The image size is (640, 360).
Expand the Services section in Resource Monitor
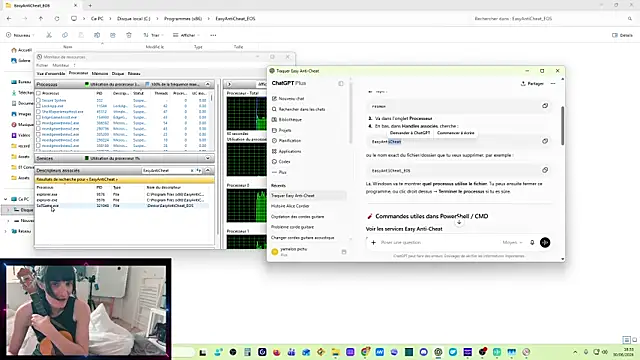[x=208, y=158]
